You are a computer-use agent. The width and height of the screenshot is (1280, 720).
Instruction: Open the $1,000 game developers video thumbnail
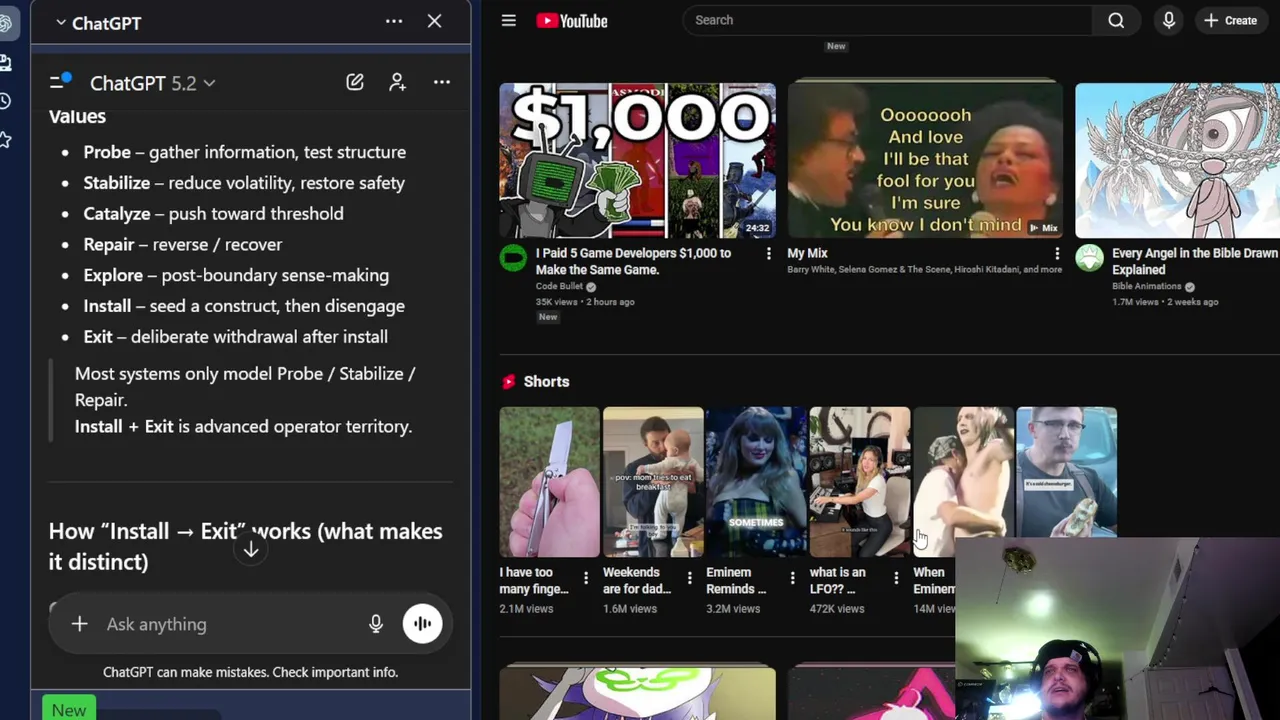tap(637, 160)
